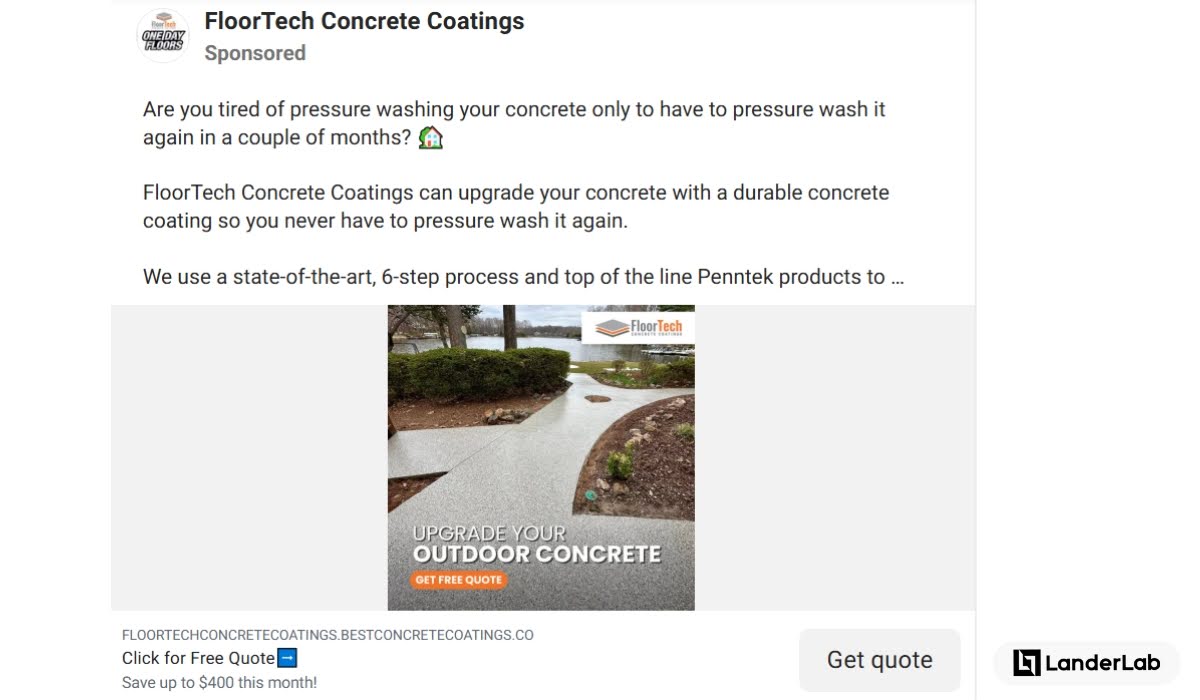
Task: Click the FloorTech logo badge on the ad image
Action: point(638,327)
